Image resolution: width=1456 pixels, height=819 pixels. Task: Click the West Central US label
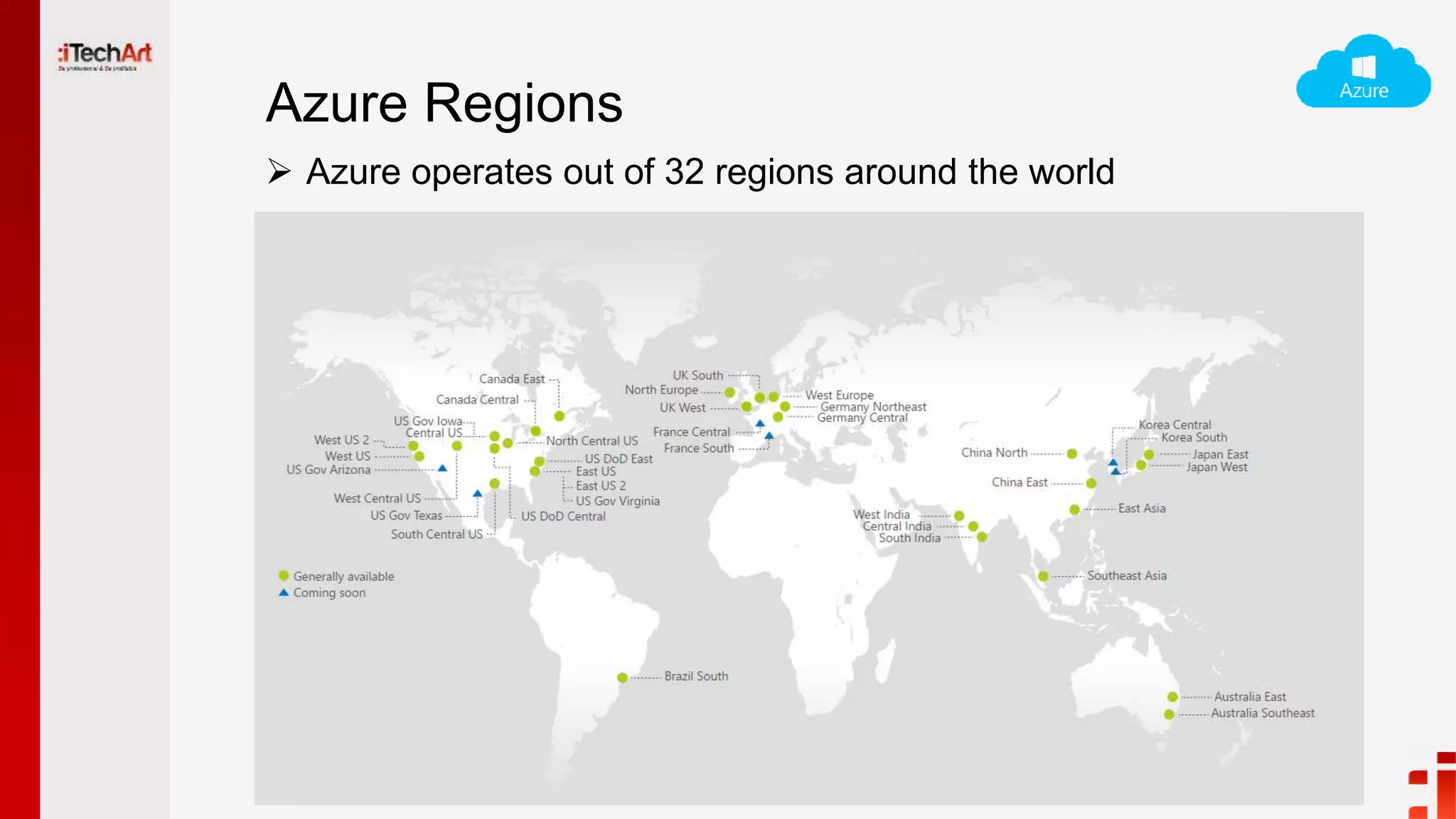[x=377, y=499]
